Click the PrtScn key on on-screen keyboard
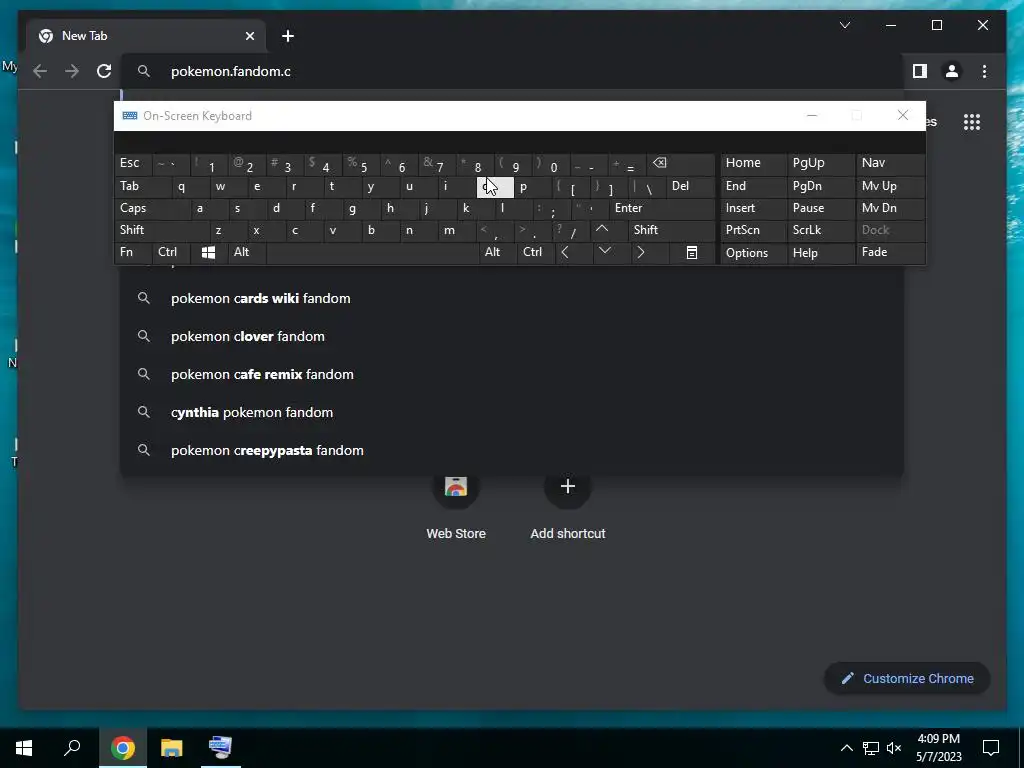Screen dimensions: 1024x768 [x=753, y=230]
